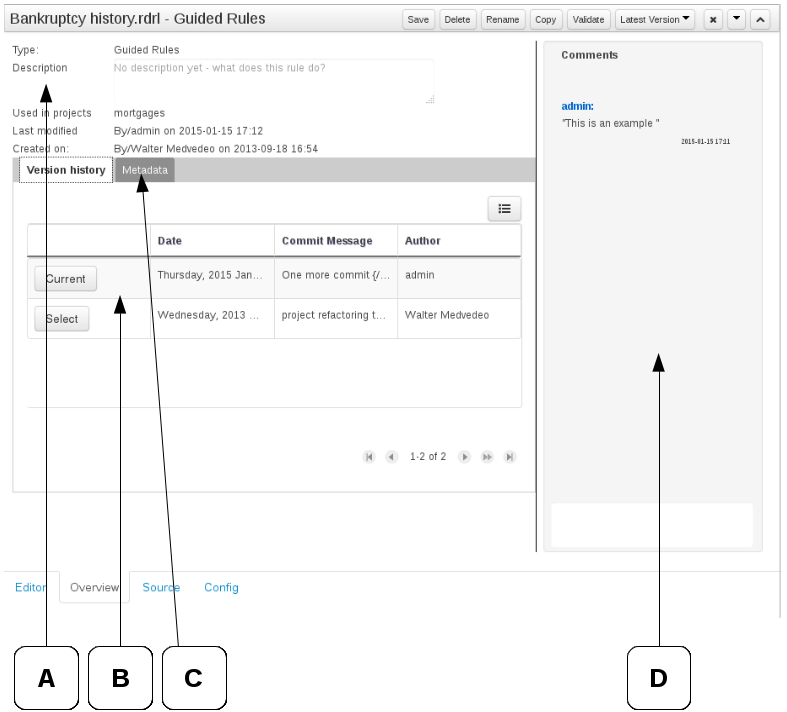
Task: Switch to the Editor tab
Action: [30, 588]
